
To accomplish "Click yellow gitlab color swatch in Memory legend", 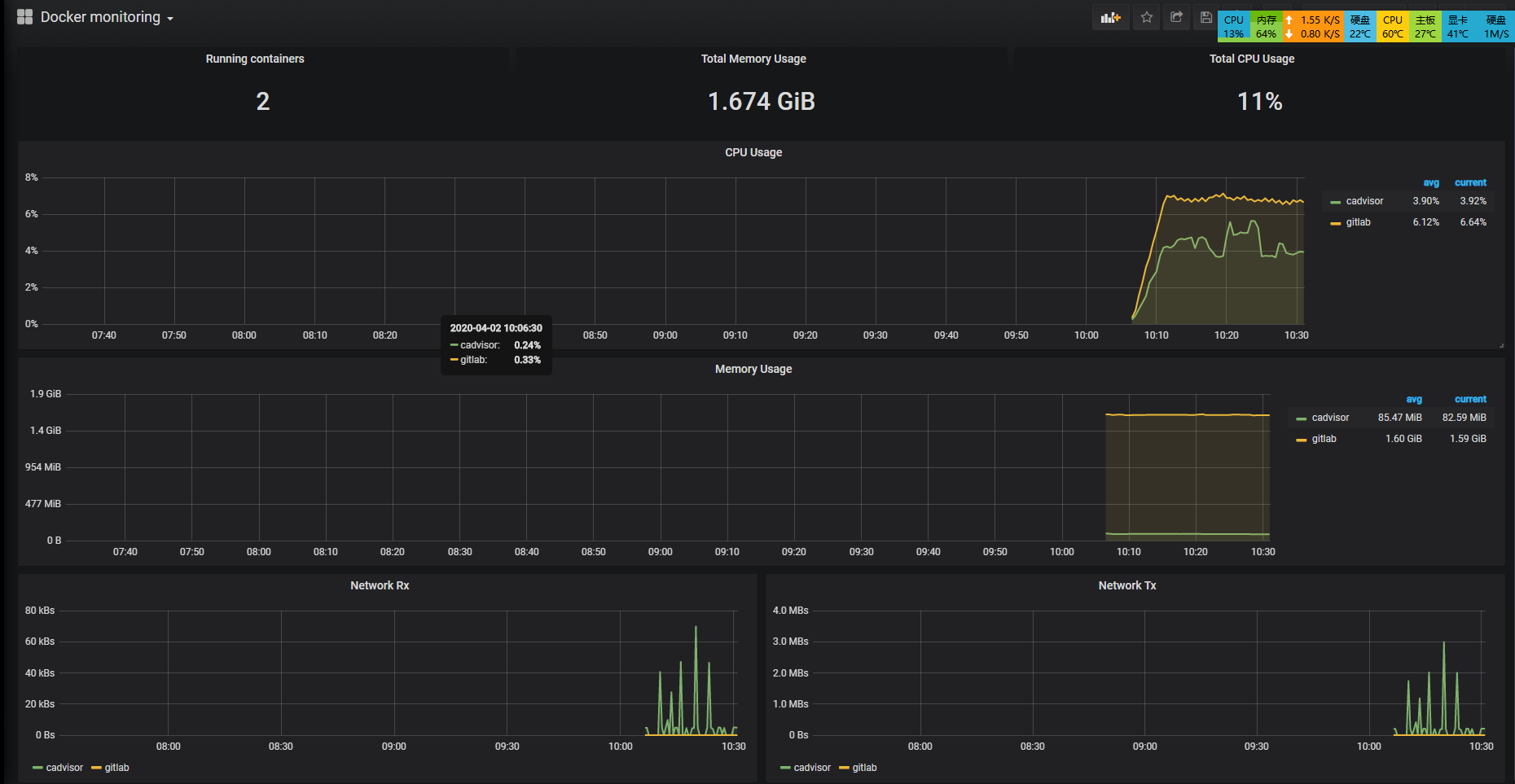I will click(1301, 440).
